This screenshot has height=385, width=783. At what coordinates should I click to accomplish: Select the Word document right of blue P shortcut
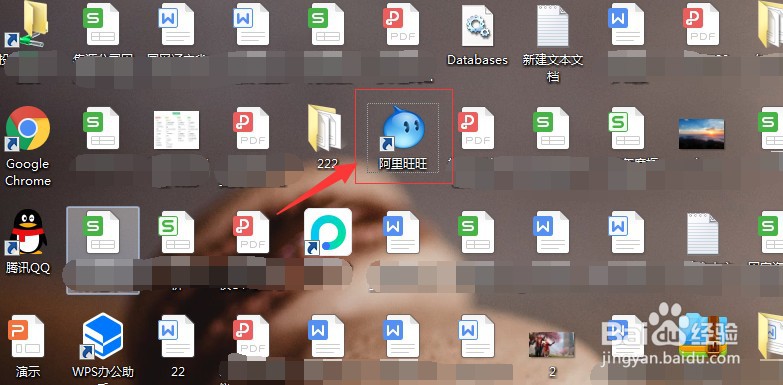click(x=401, y=232)
